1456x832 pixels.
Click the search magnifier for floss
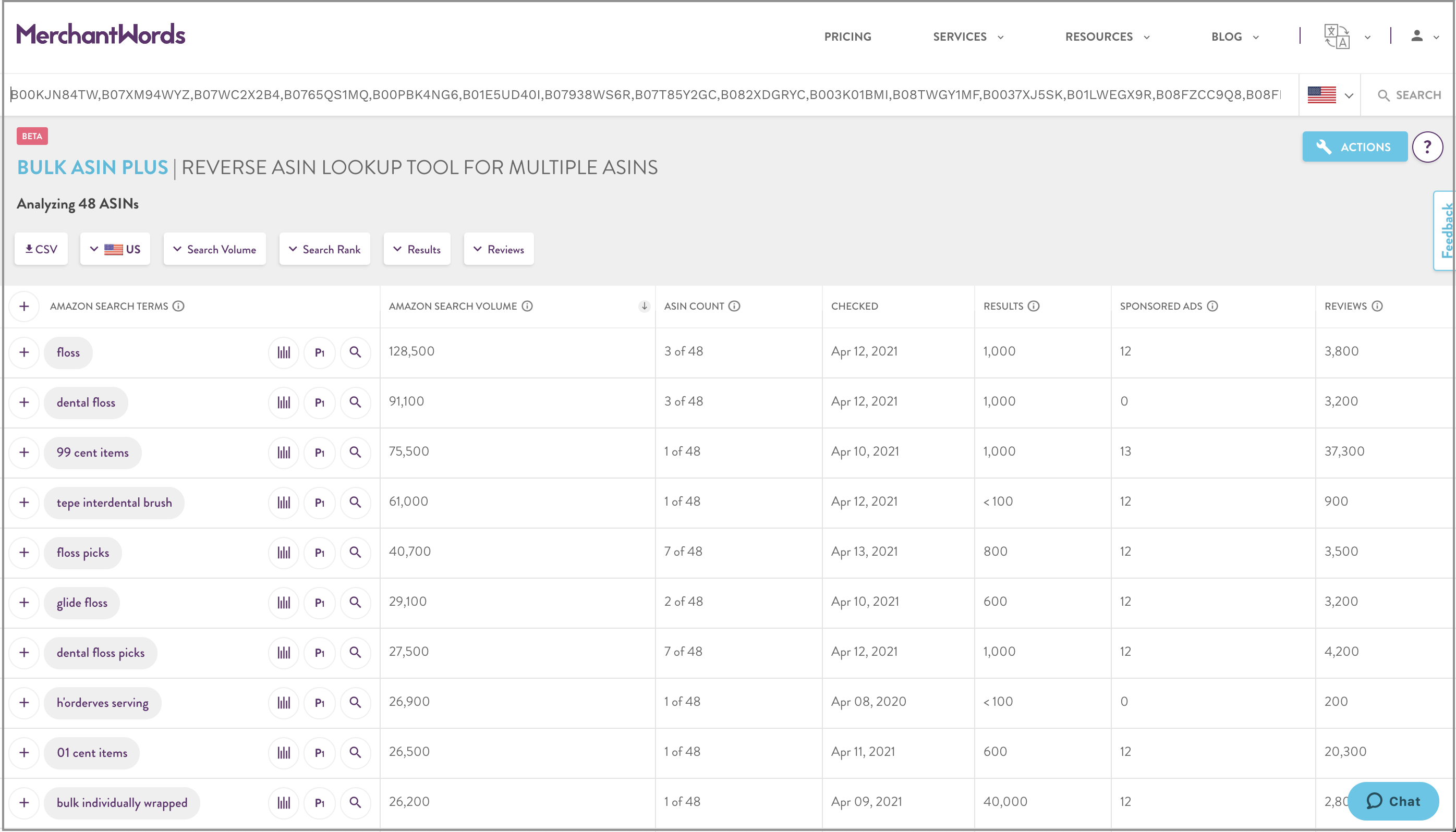(355, 352)
